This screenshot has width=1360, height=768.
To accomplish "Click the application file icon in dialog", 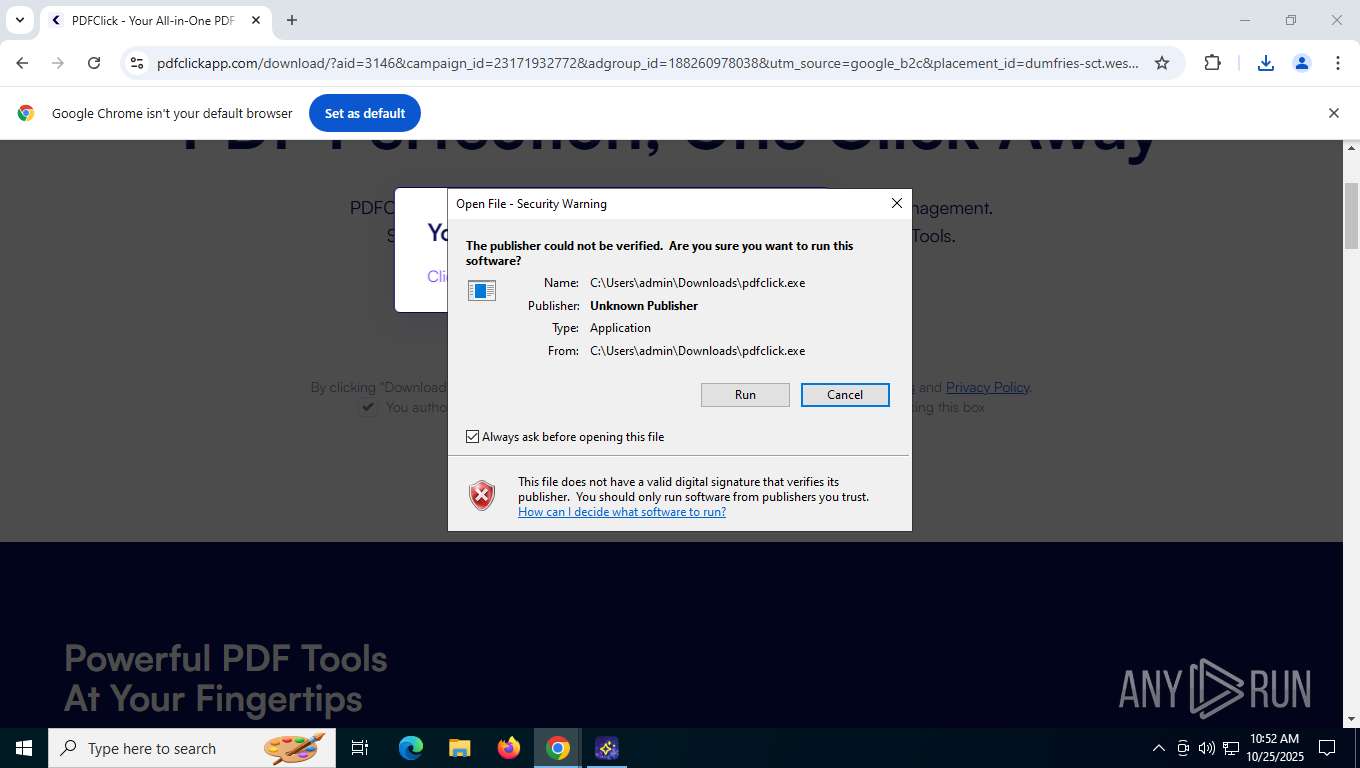I will pyautogui.click(x=482, y=291).
